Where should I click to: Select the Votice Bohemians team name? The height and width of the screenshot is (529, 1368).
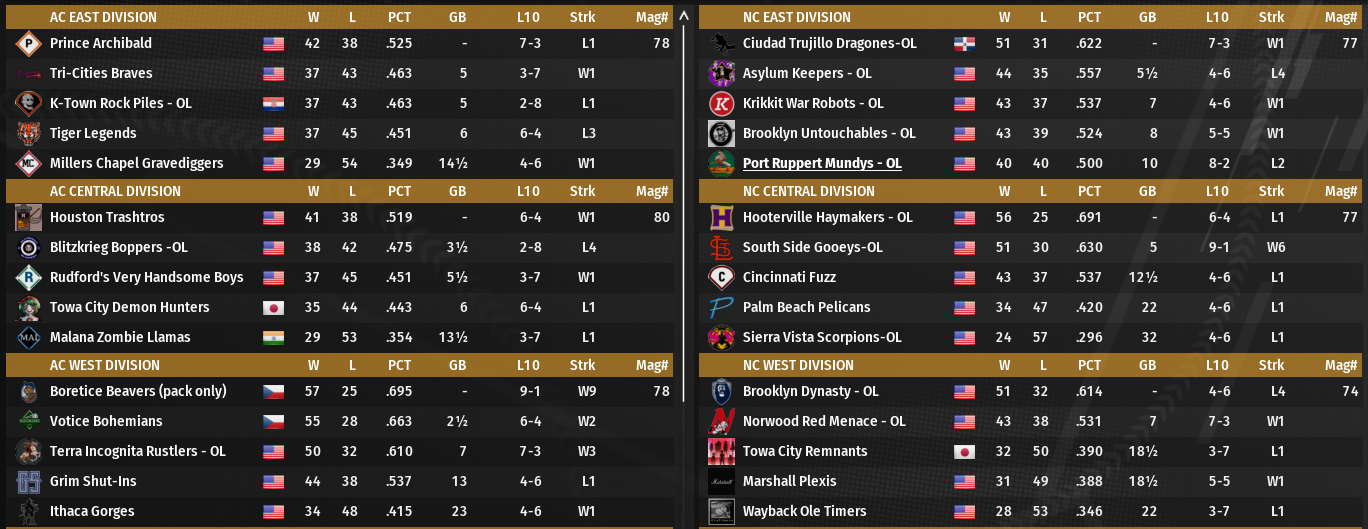pos(106,422)
